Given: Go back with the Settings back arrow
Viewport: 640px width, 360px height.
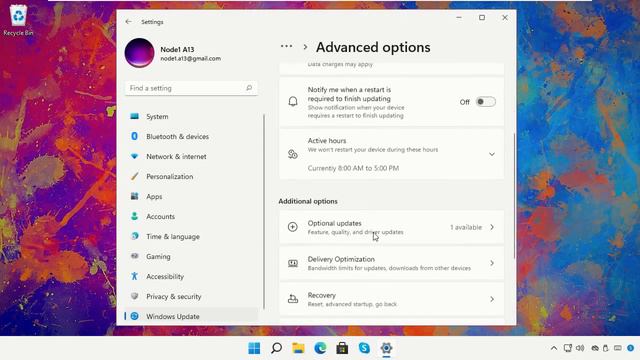Looking at the screenshot, I should [129, 22].
